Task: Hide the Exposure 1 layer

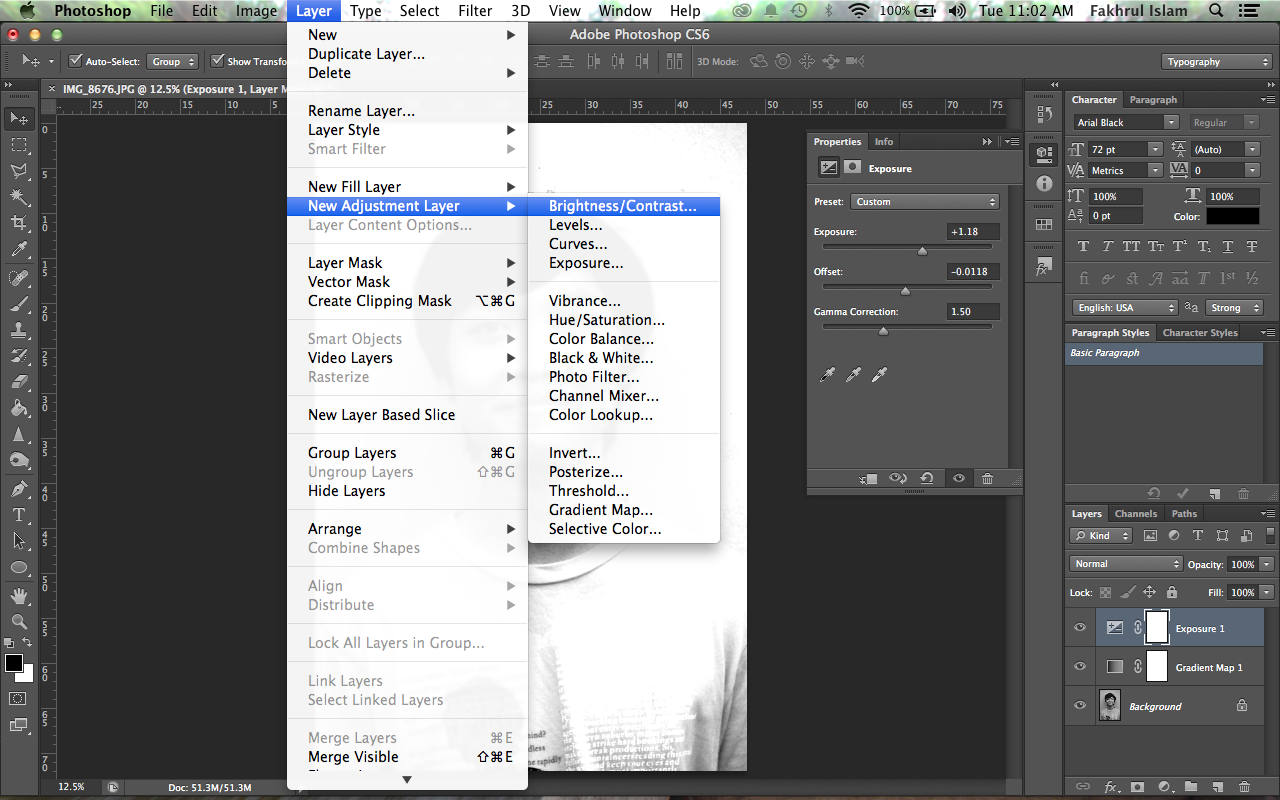Action: (x=1080, y=628)
